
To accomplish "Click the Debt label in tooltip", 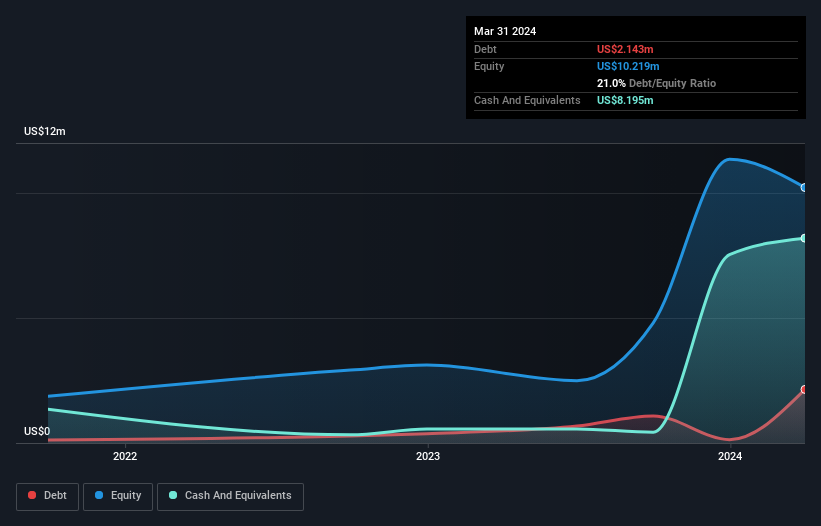I will (485, 49).
